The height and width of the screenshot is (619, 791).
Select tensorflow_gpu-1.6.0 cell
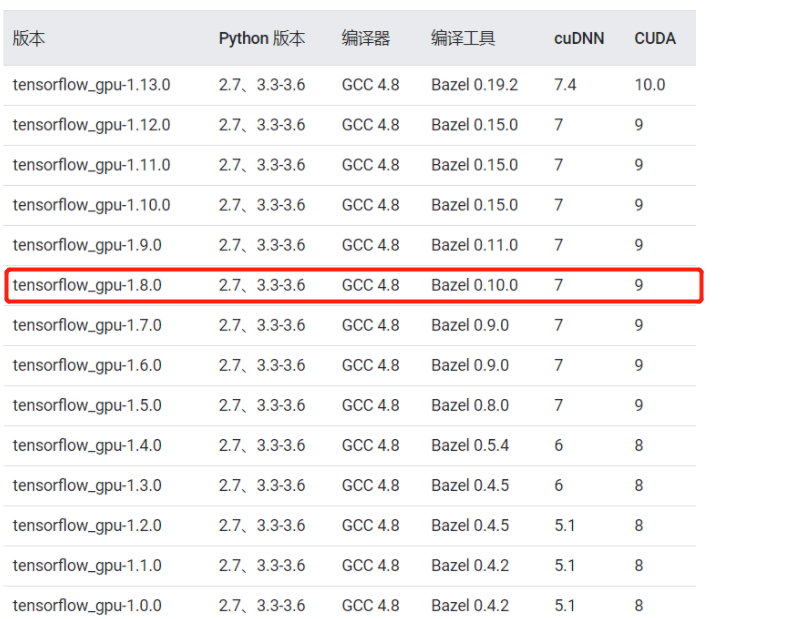point(87,365)
